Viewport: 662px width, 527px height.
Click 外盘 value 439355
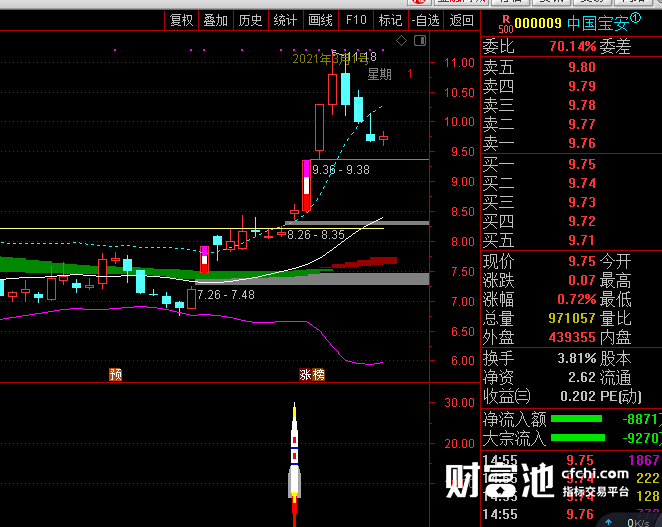tap(572, 337)
